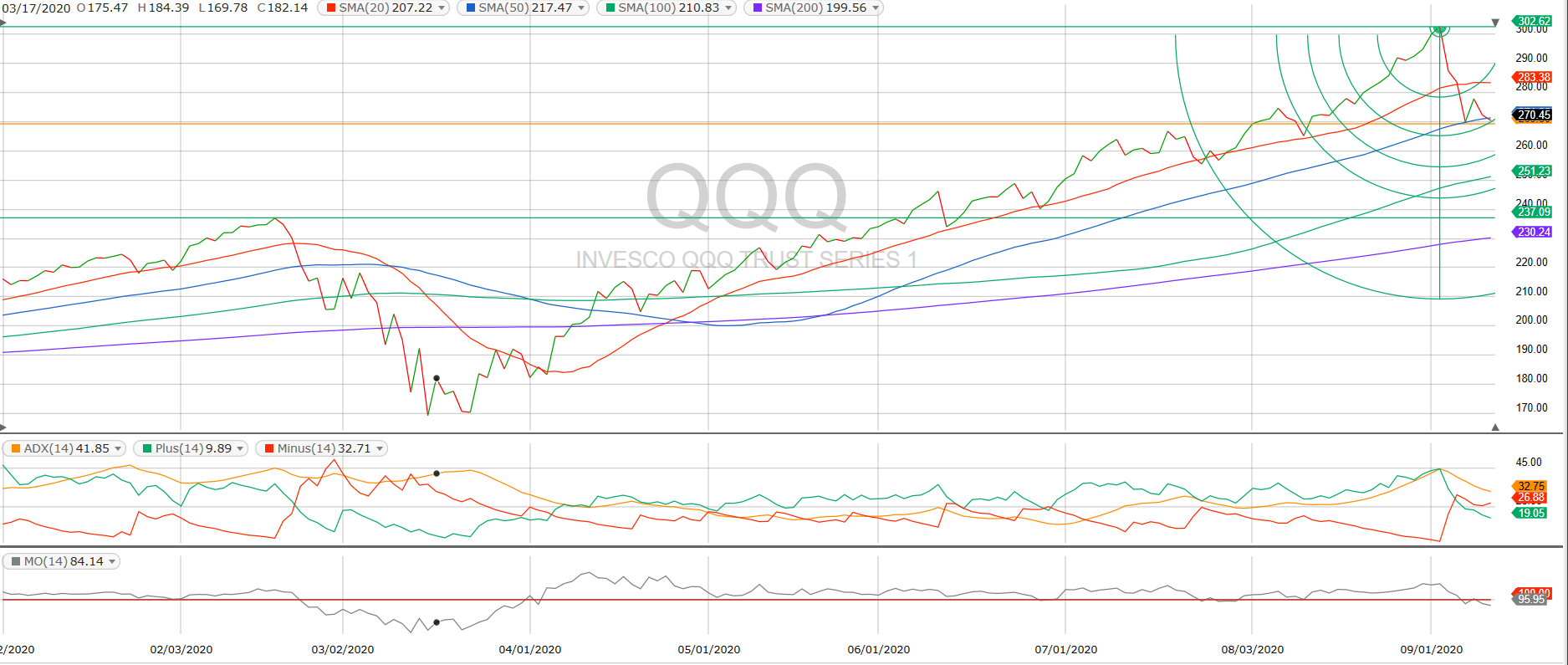Click the black dot marker on price line

(x=437, y=378)
